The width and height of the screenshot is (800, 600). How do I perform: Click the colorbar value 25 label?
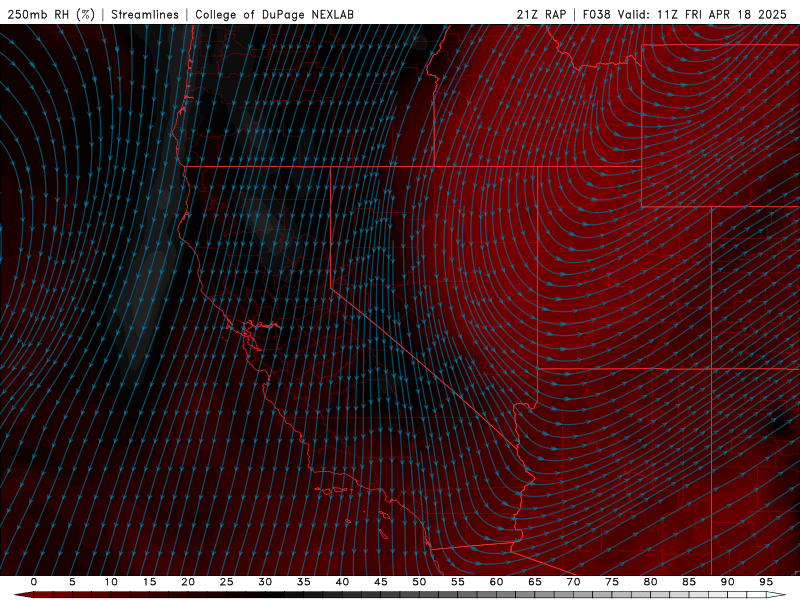point(227,582)
